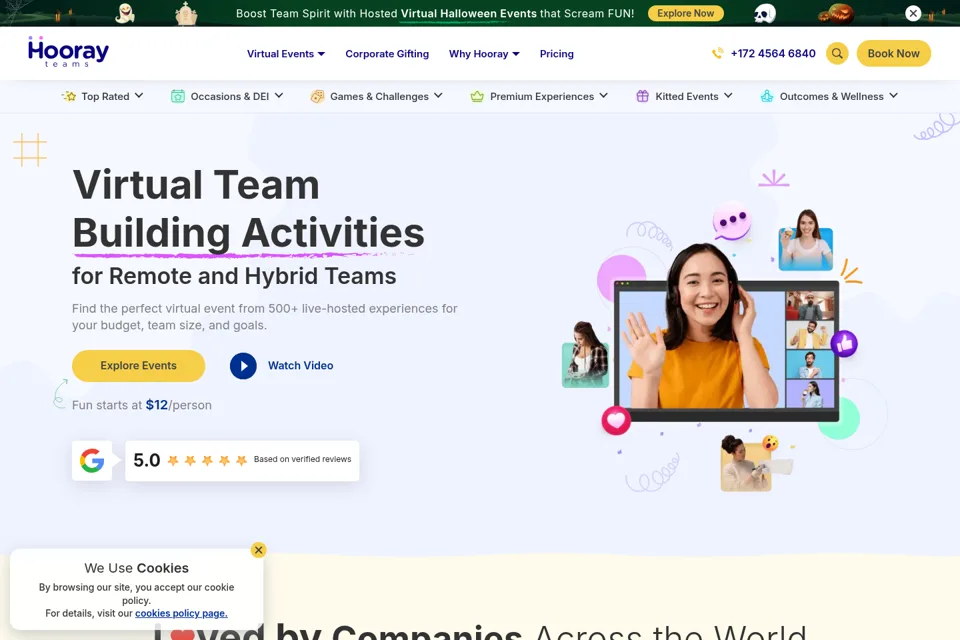This screenshot has height=640, width=960.
Task: Click the Hooray Teams logo
Action: [x=68, y=52]
